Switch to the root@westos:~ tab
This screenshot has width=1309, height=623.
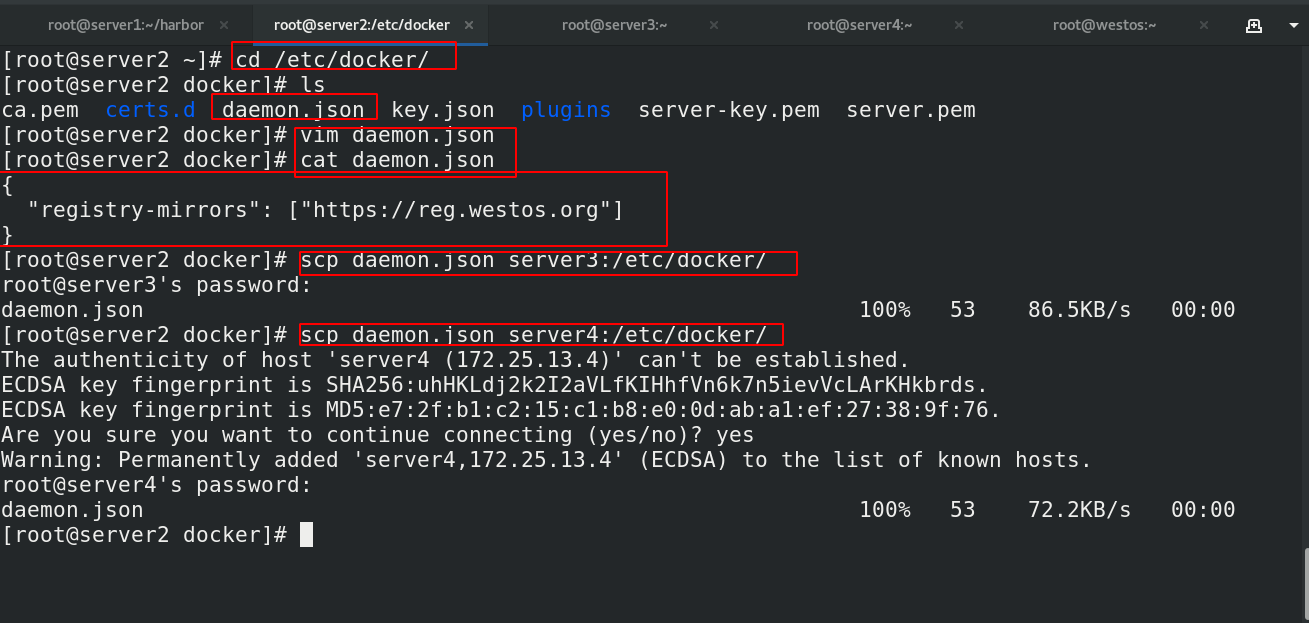1104,25
